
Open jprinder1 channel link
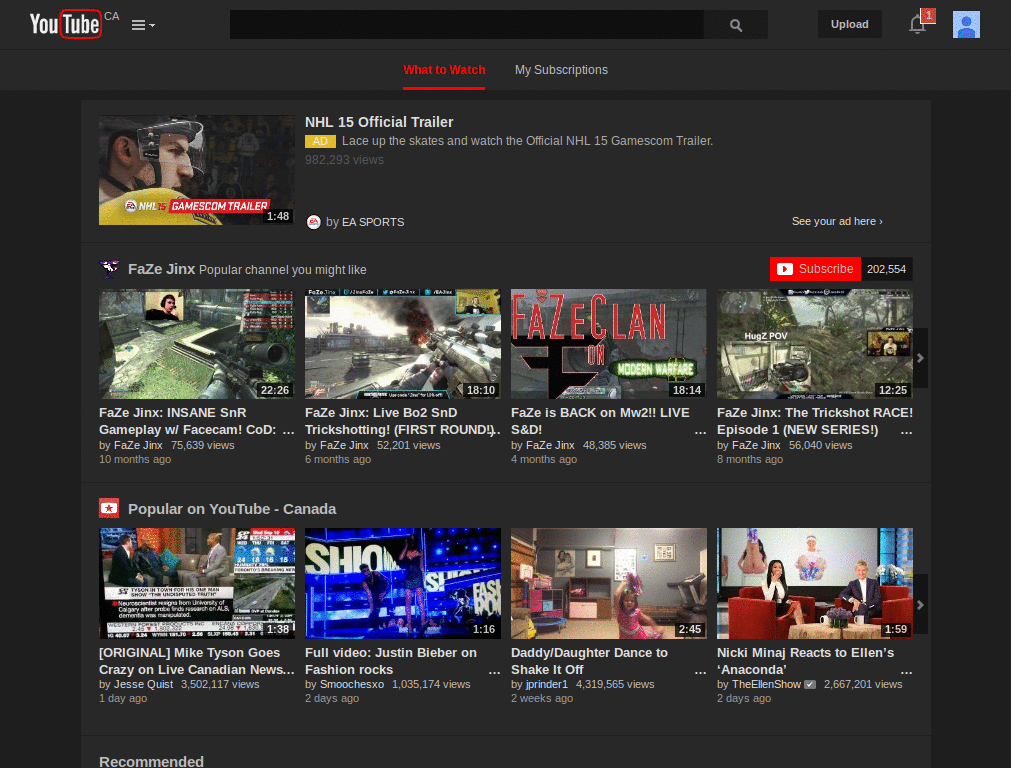click(x=547, y=684)
